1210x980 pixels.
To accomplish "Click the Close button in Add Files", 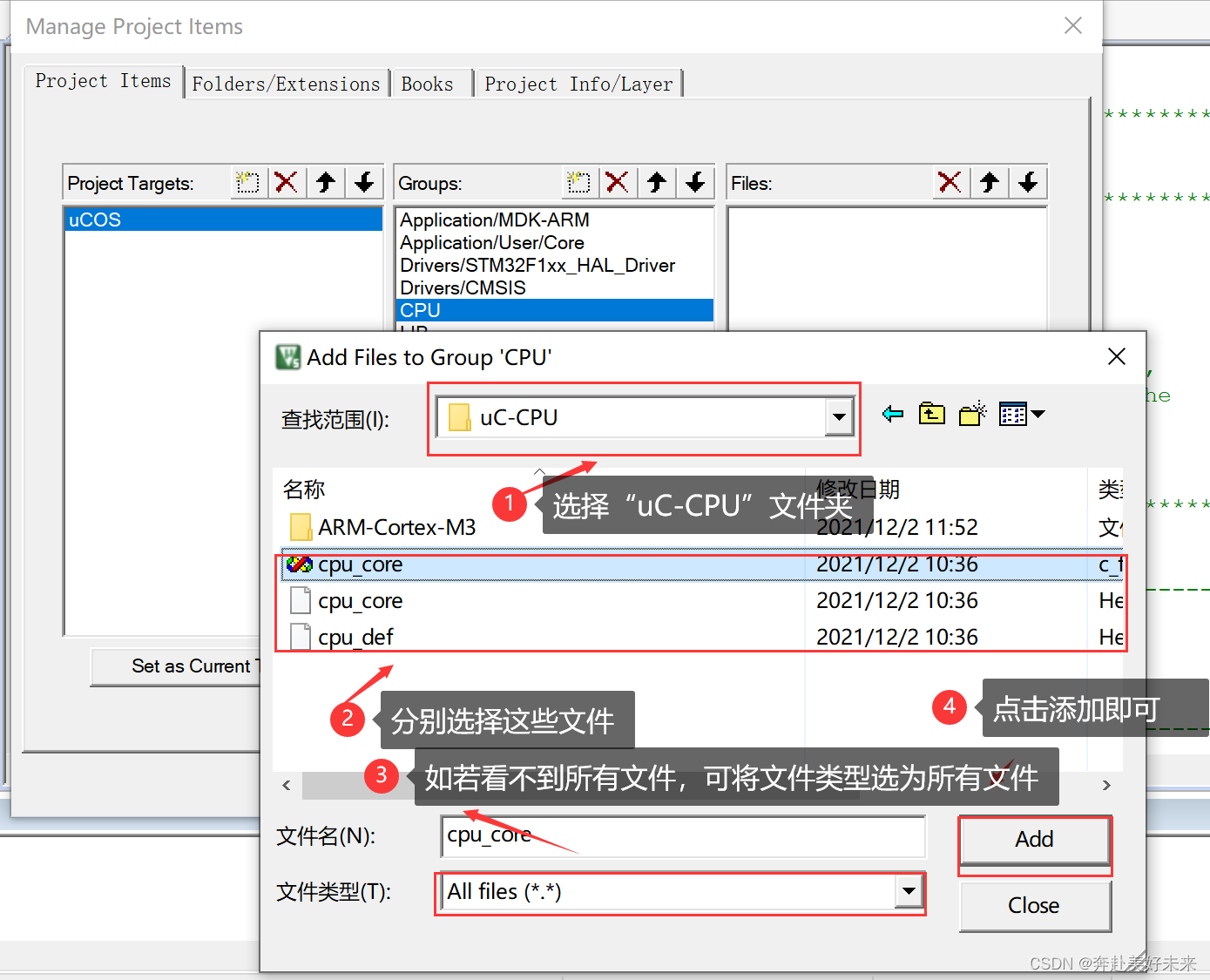I will (x=1035, y=906).
